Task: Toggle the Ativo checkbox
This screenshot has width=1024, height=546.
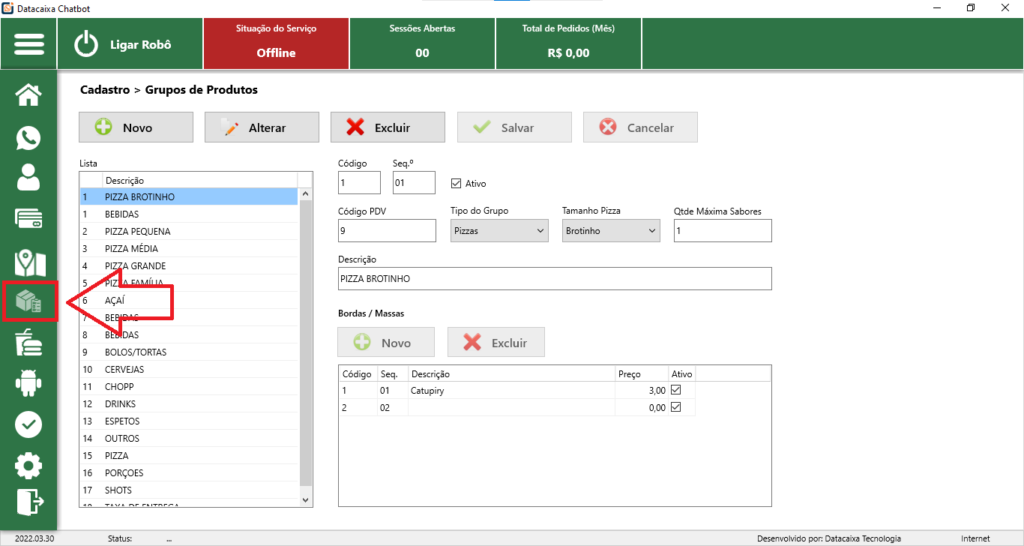Action: click(457, 183)
